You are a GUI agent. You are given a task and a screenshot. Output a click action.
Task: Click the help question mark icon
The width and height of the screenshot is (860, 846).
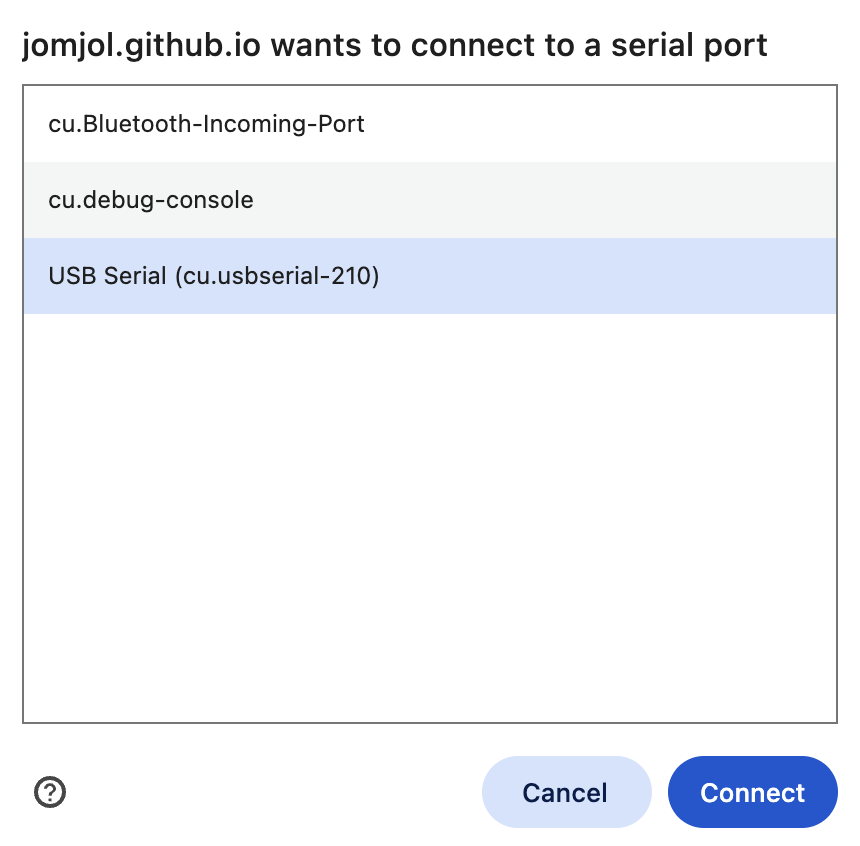coord(50,792)
